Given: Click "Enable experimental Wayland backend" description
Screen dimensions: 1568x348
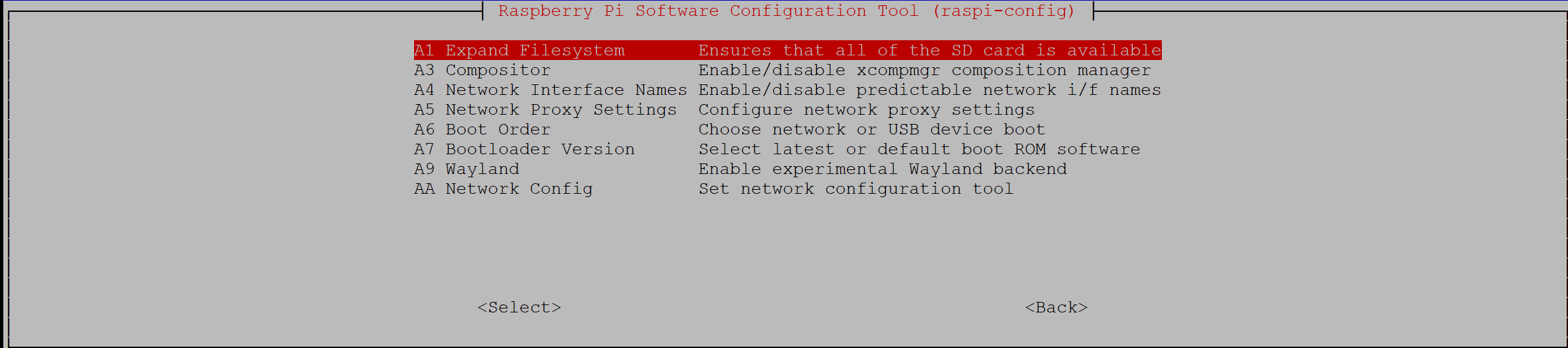Looking at the screenshot, I should coord(882,169).
